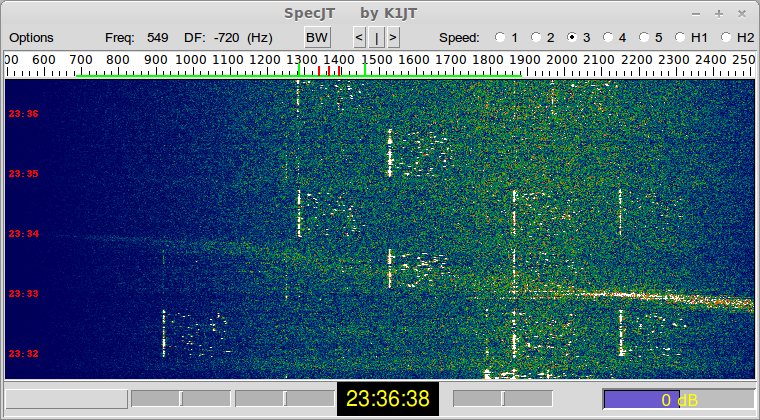Click the DF value -720
760x420 pixels.
pos(226,38)
